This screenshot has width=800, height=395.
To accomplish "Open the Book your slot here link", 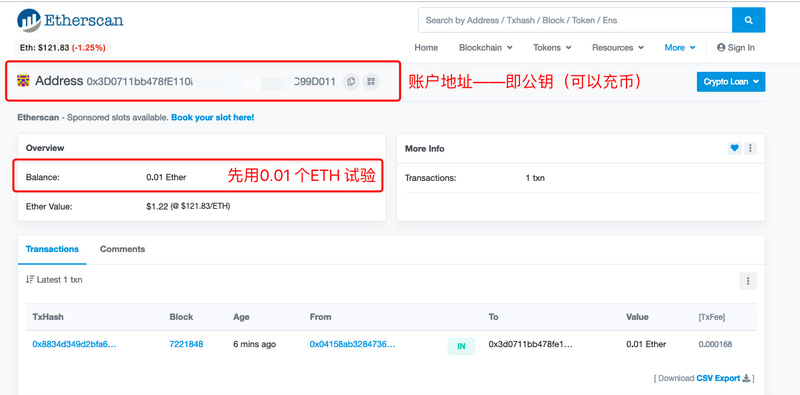I will [x=212, y=117].
